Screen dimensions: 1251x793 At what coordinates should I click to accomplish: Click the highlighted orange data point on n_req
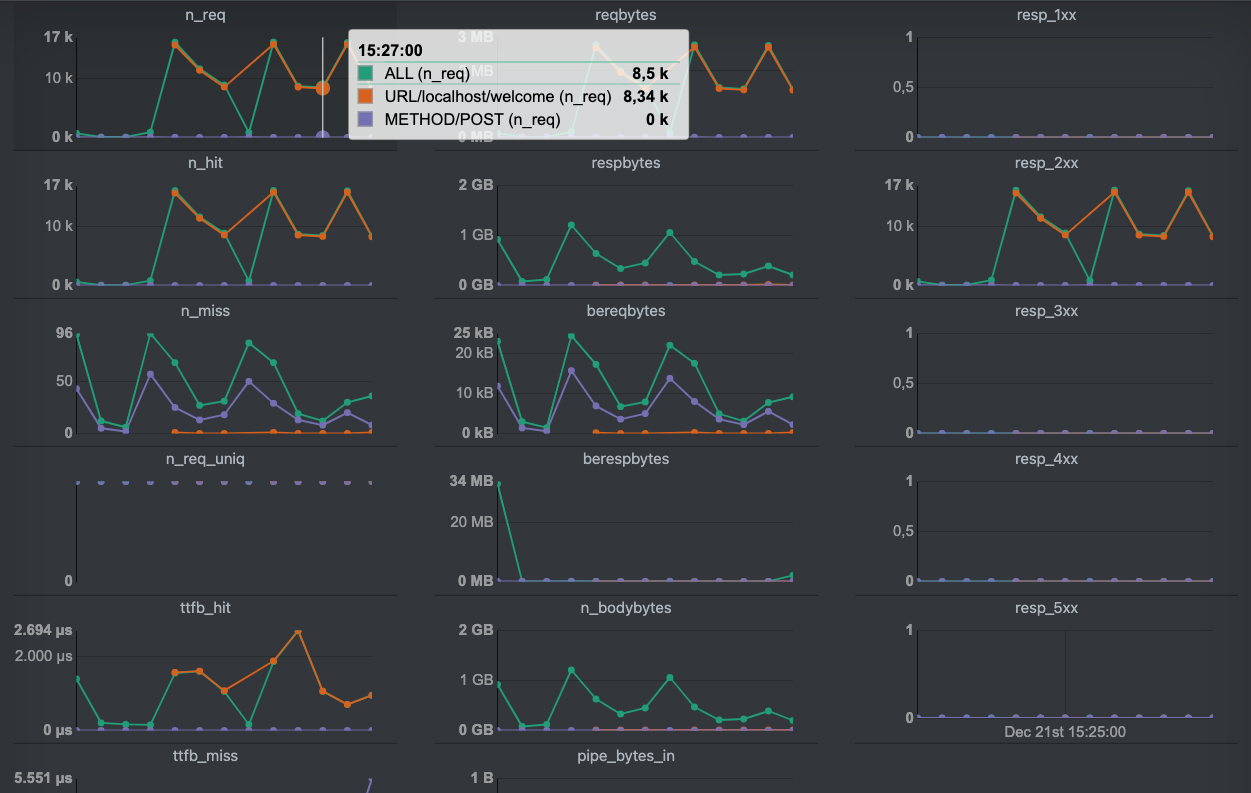pos(322,87)
